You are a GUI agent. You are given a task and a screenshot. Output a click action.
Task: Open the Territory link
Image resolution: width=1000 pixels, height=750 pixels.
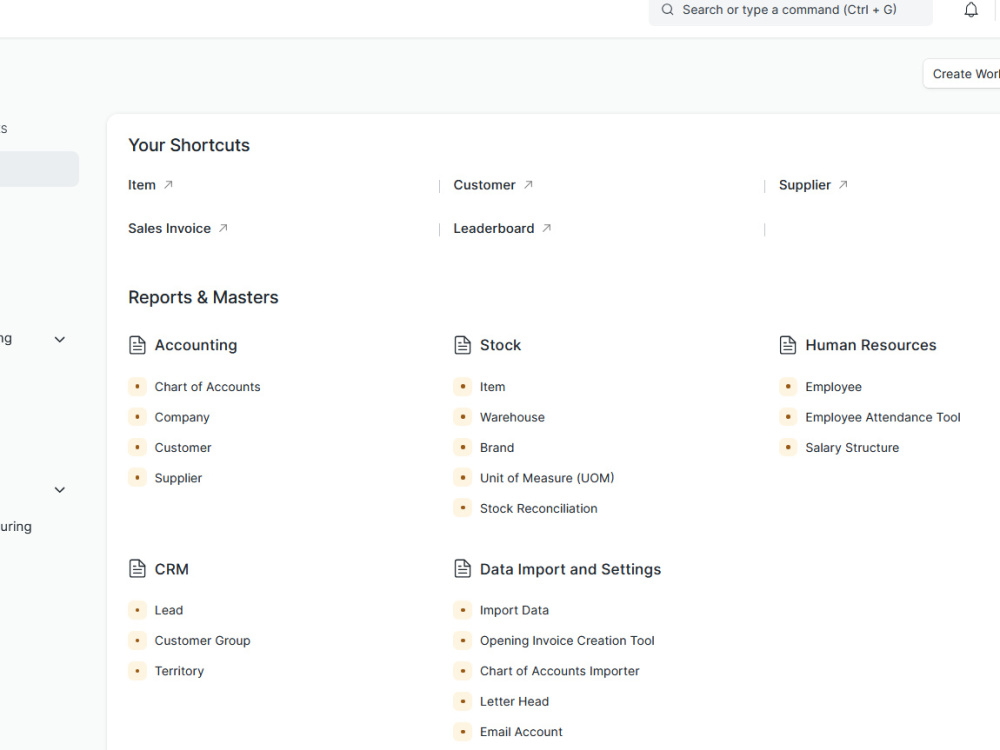[179, 671]
